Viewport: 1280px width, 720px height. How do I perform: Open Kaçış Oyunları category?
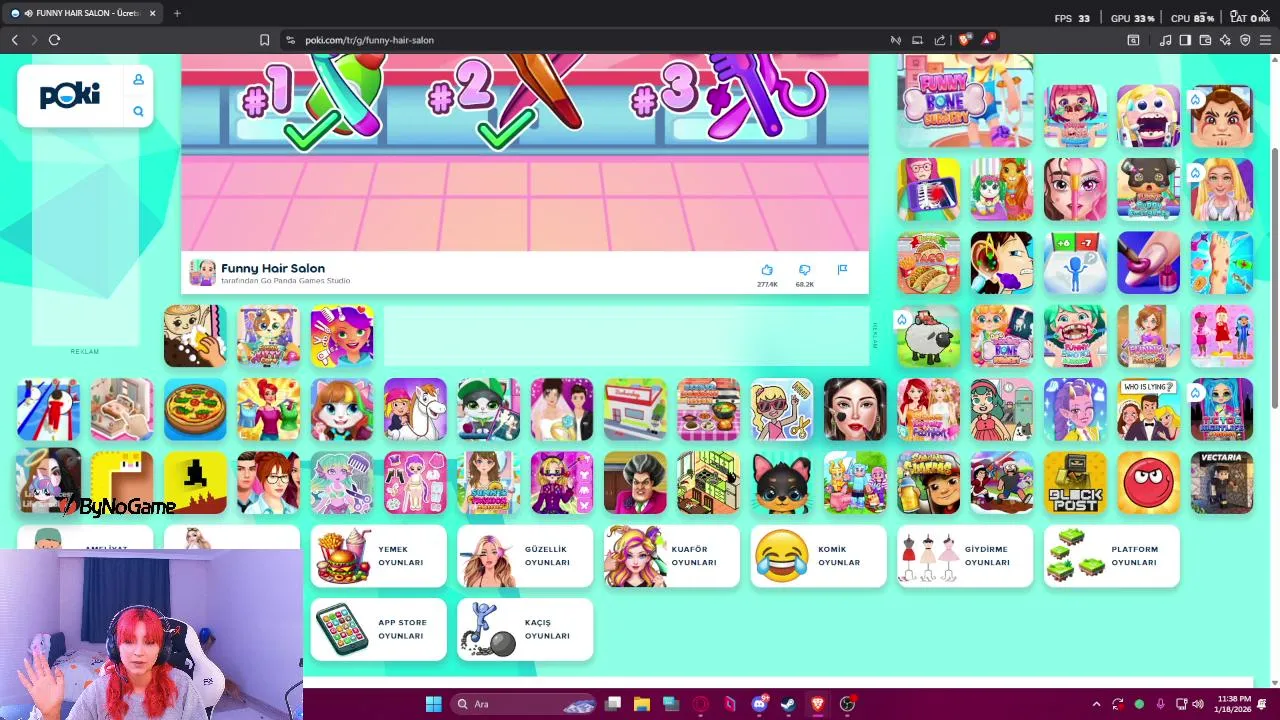tap(525, 629)
